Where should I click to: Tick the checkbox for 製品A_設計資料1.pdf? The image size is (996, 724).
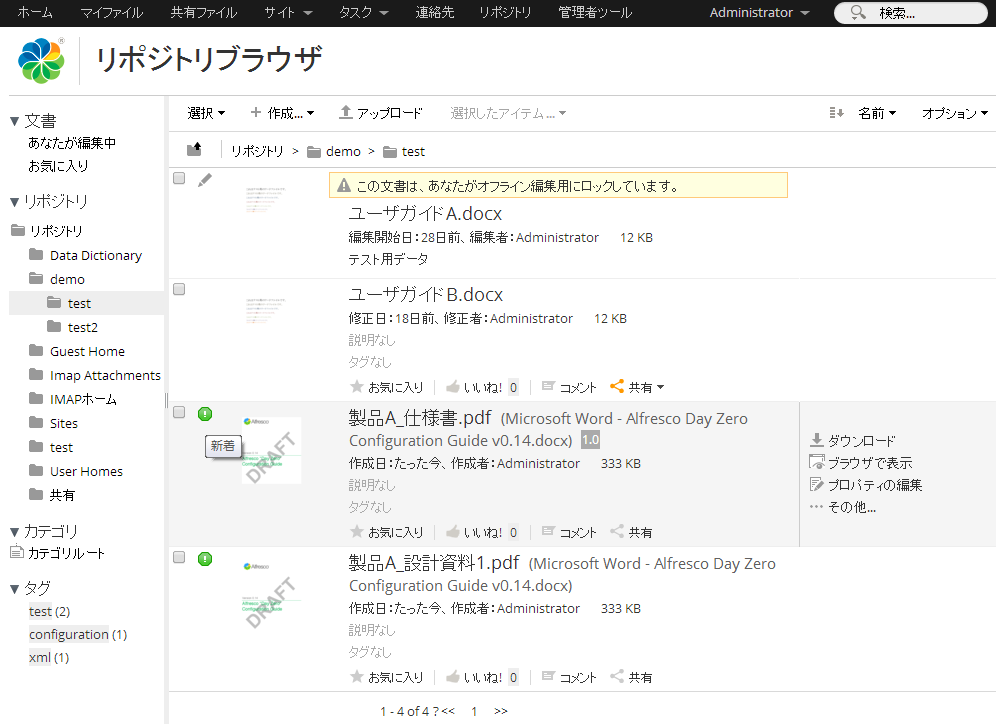[179, 557]
